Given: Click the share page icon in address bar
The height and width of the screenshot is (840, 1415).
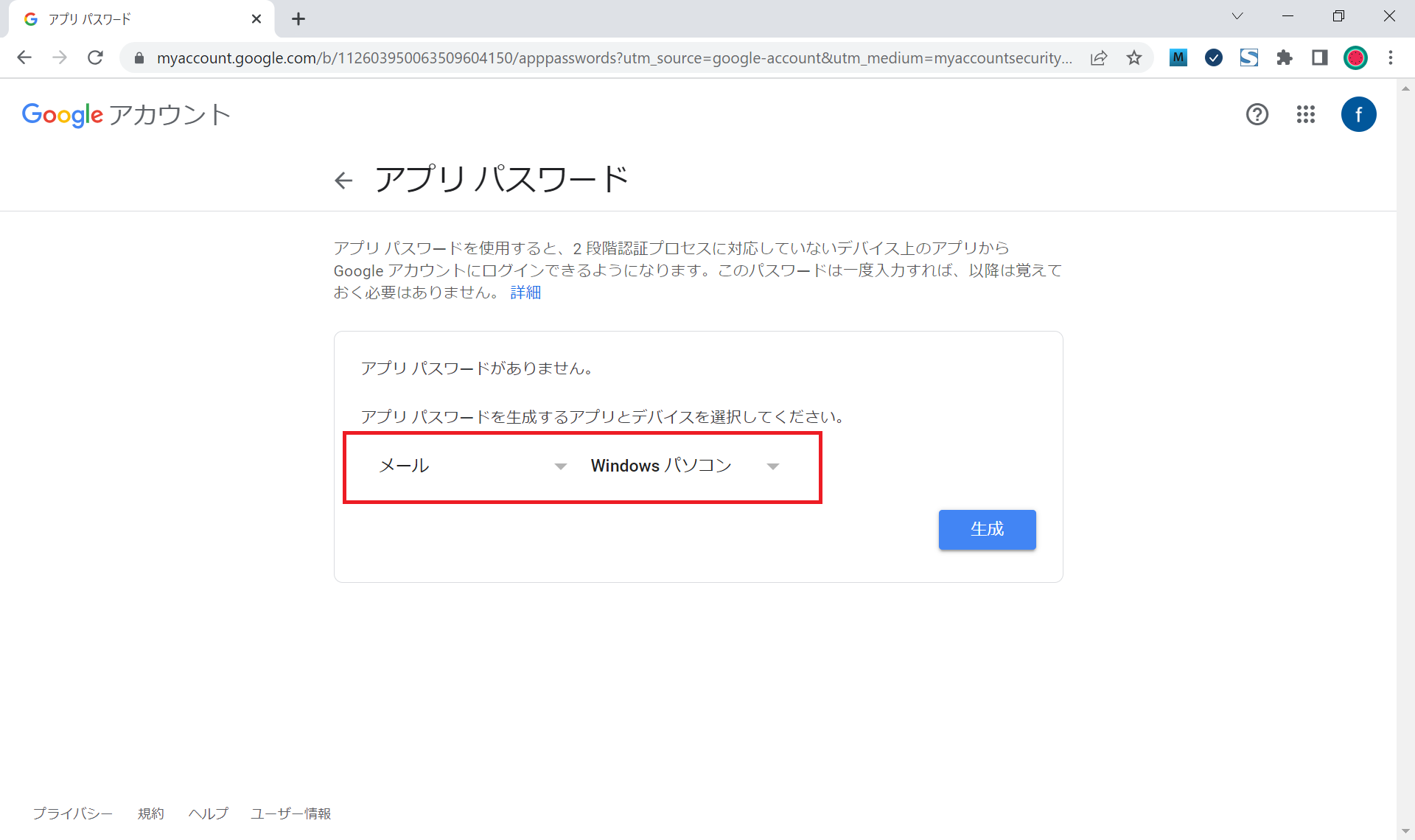Looking at the screenshot, I should pyautogui.click(x=1098, y=57).
